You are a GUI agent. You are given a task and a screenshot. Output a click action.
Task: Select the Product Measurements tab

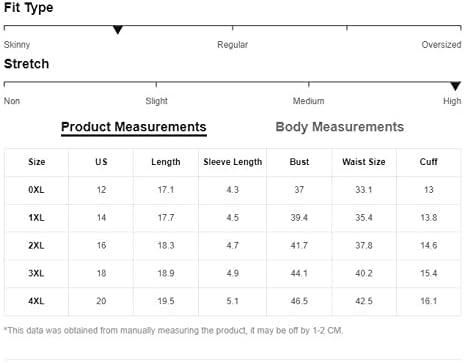(134, 127)
